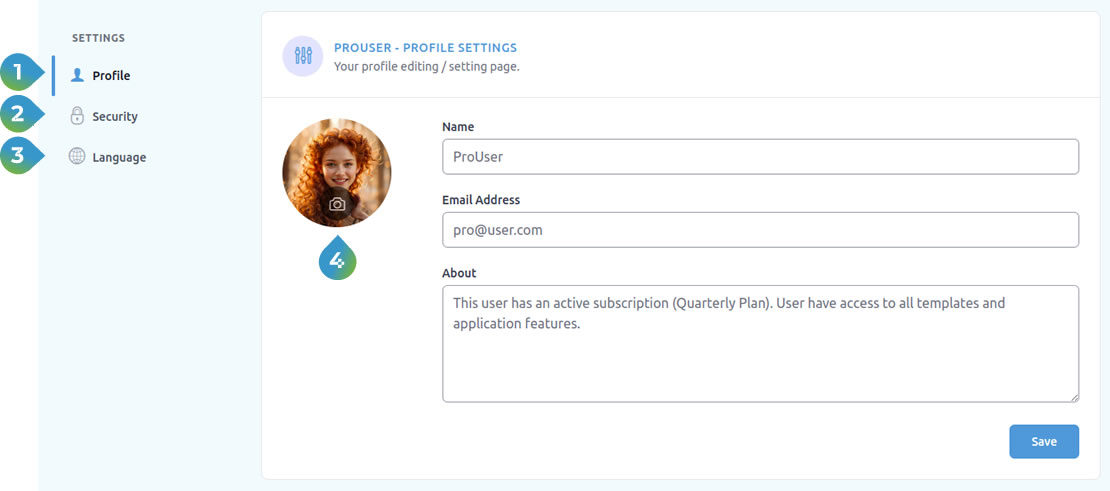Click into the Email Address field
The image size is (1110, 491).
click(x=760, y=230)
